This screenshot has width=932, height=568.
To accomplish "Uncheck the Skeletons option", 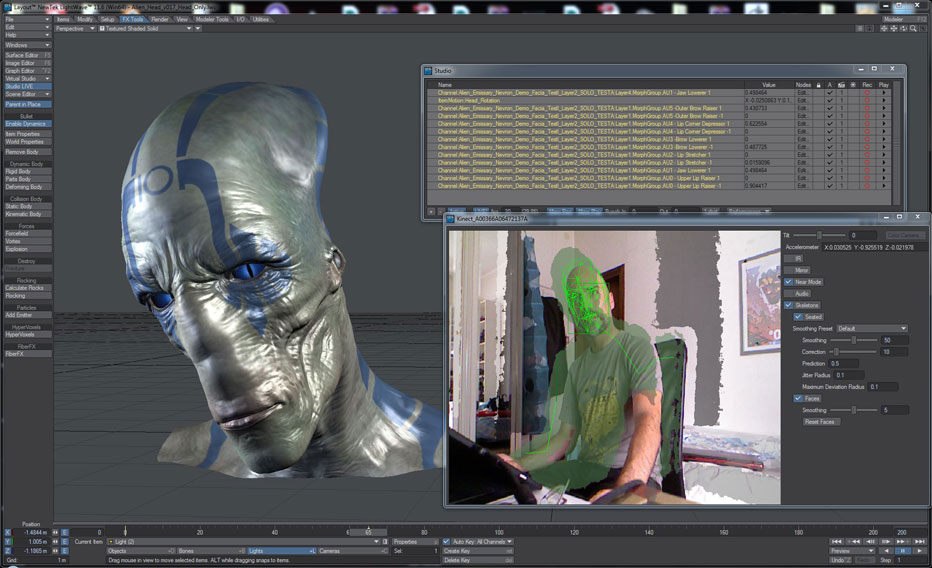I will (788, 305).
